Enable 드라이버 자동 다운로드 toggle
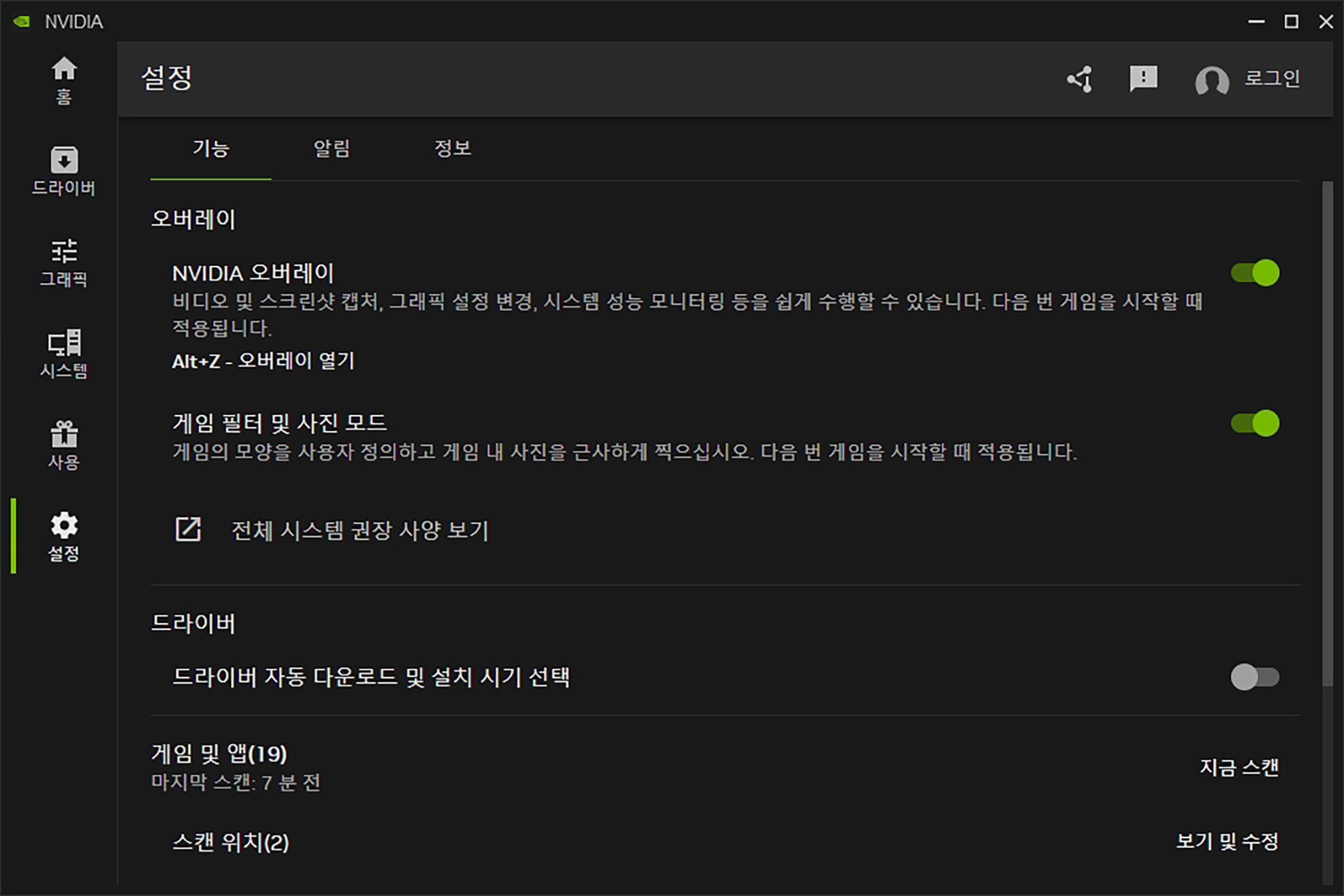The image size is (1344, 896). [x=1255, y=677]
